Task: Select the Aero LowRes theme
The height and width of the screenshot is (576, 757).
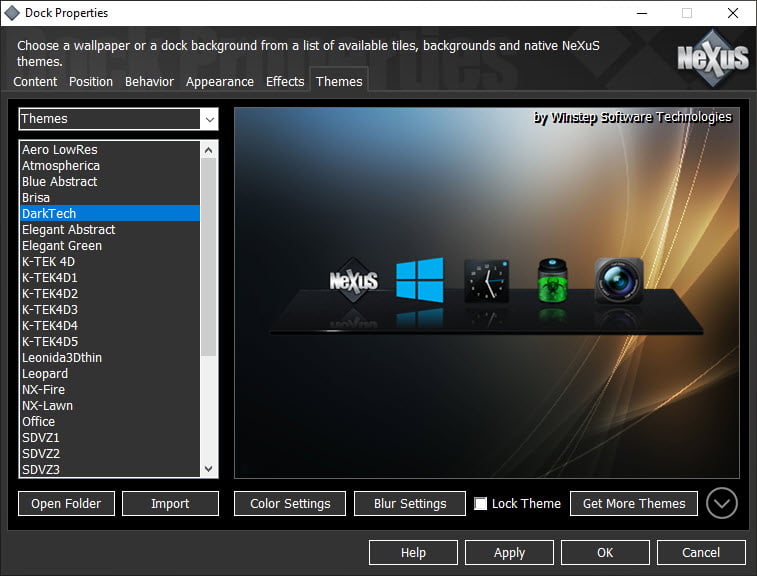Action: coord(110,150)
